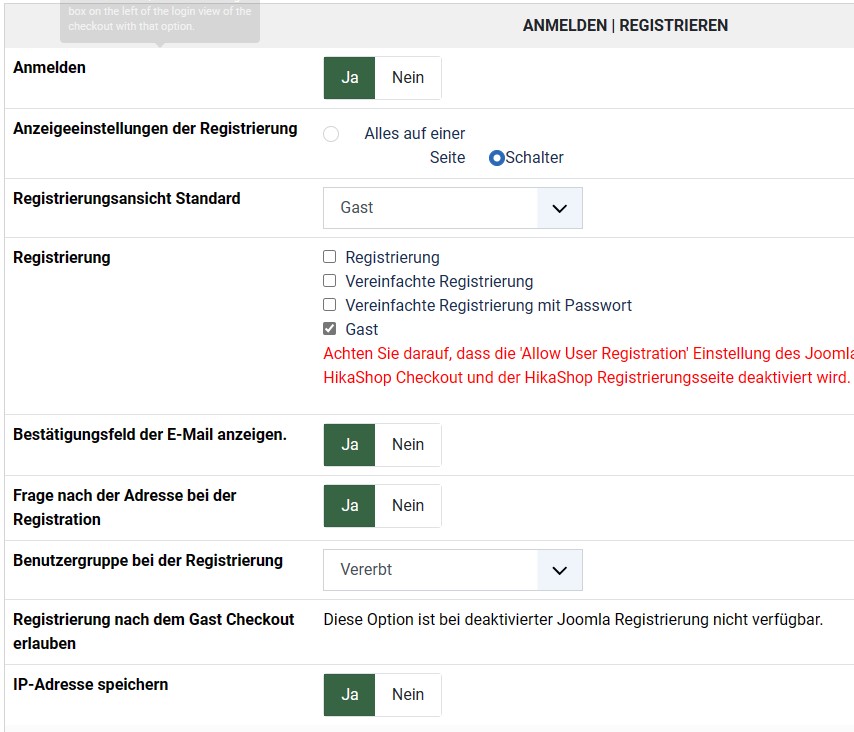Choose Ja for Frage nach der Adresse
The height and width of the screenshot is (732, 854).
pos(349,506)
